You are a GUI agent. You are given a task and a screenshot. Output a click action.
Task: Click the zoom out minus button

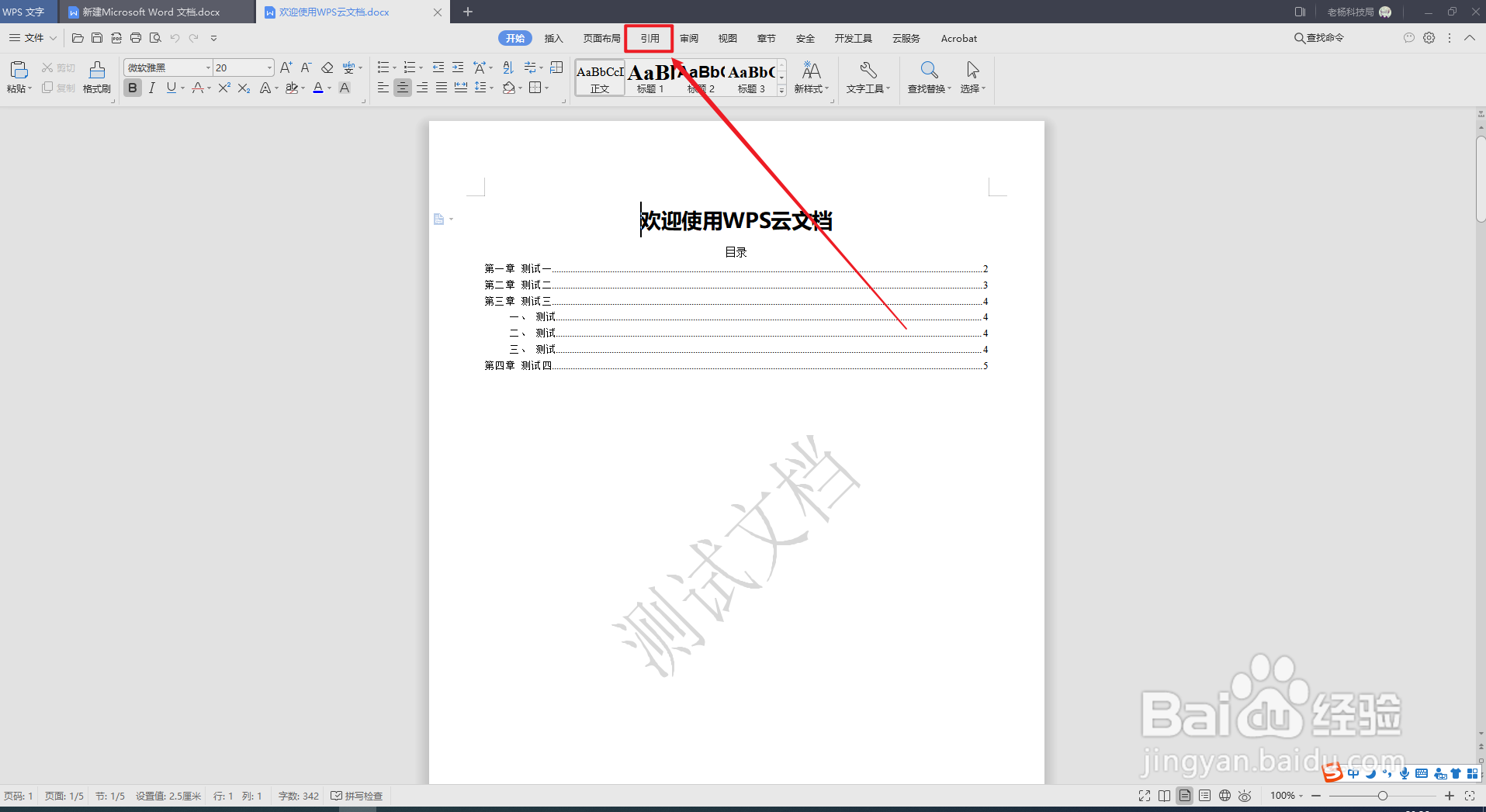tap(1316, 796)
